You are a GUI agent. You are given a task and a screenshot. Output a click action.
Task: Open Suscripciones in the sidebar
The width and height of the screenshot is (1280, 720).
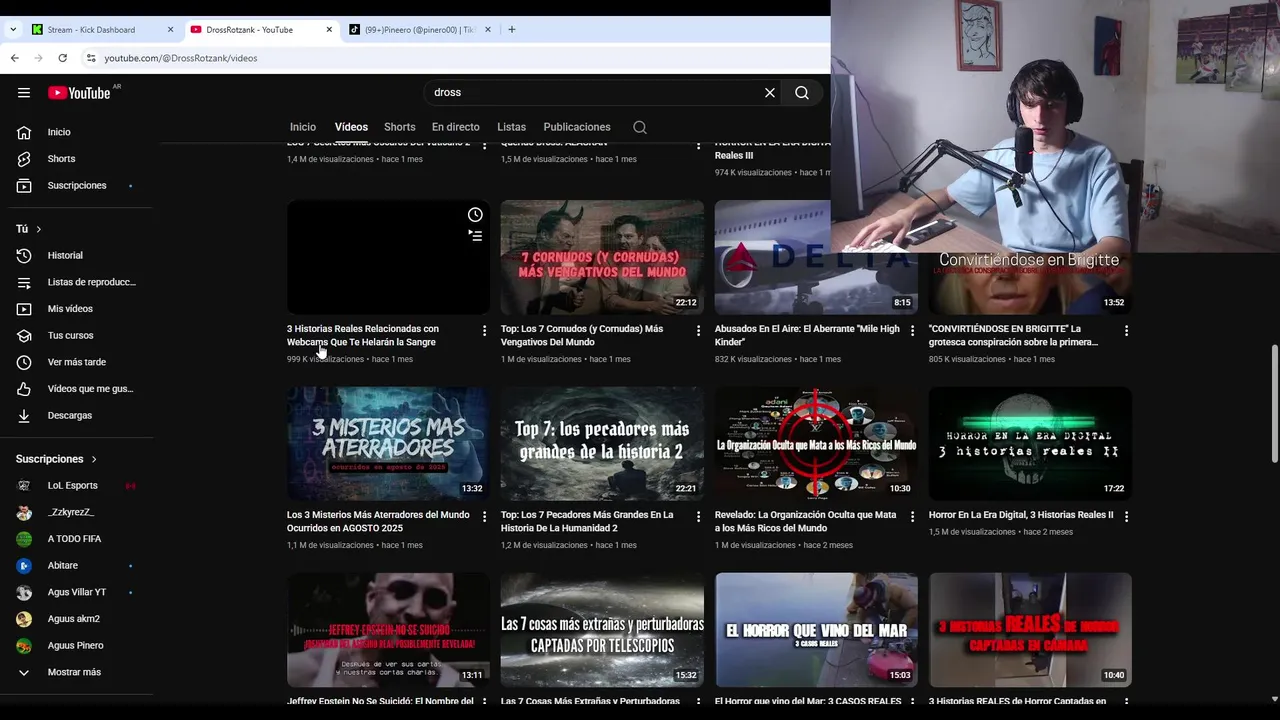pyautogui.click(x=76, y=186)
